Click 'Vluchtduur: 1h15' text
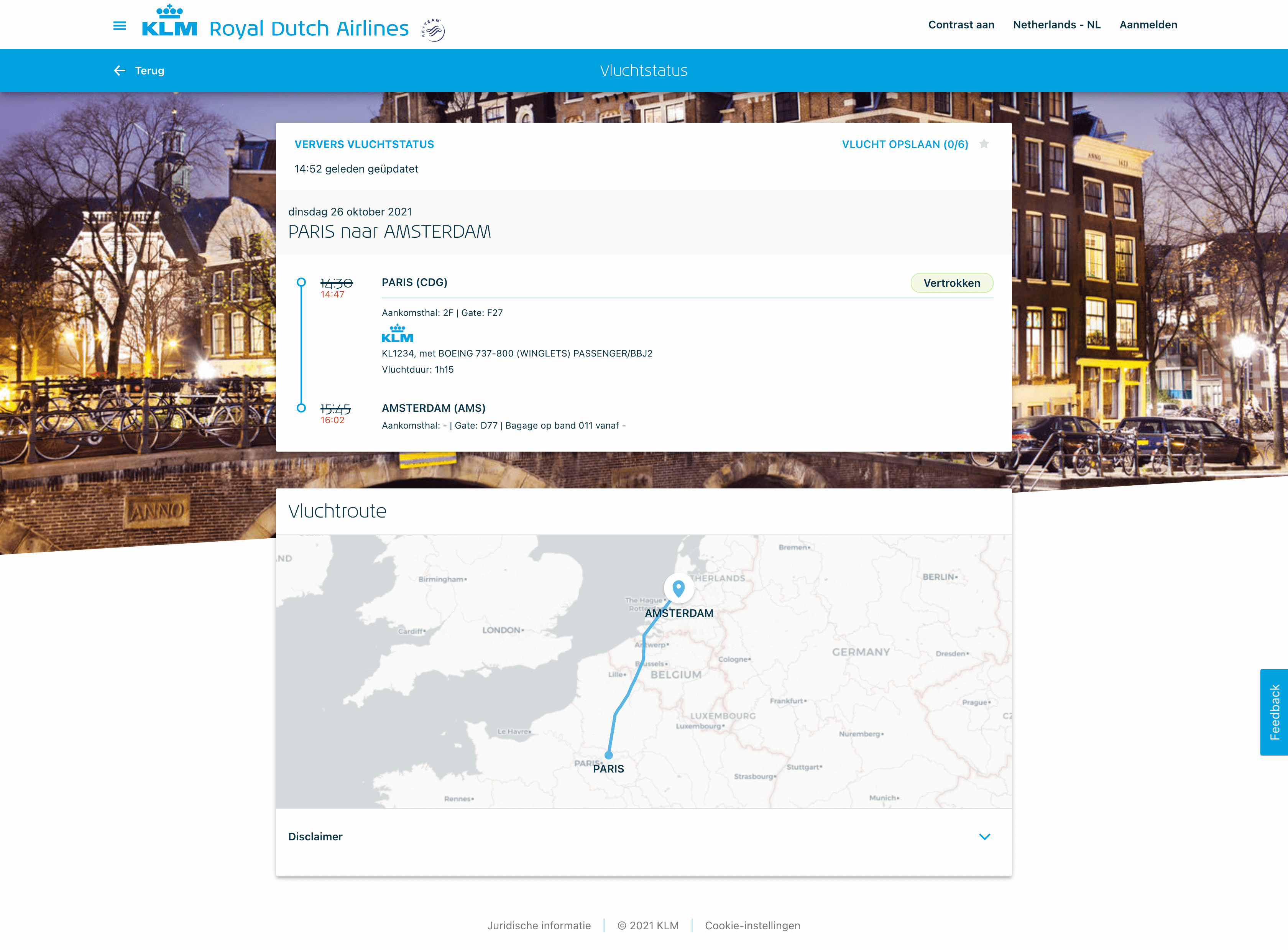 417,369
